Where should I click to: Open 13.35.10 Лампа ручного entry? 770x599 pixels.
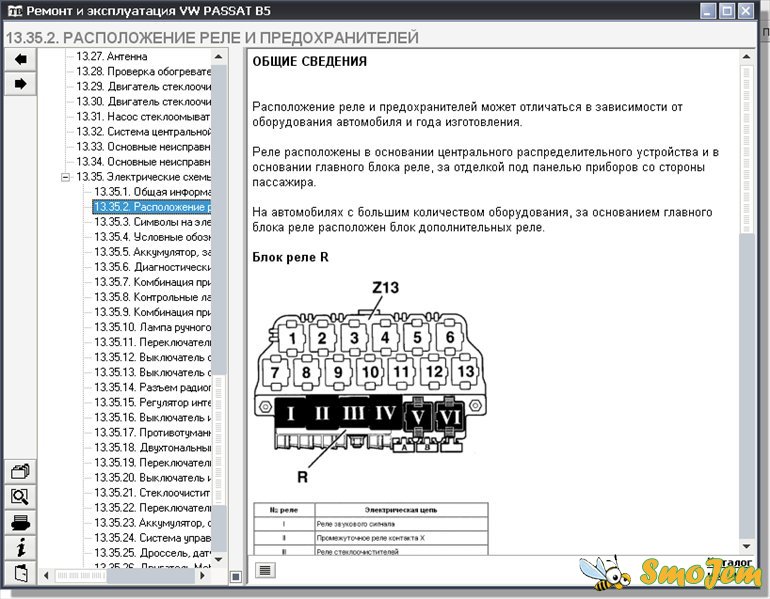[152, 327]
